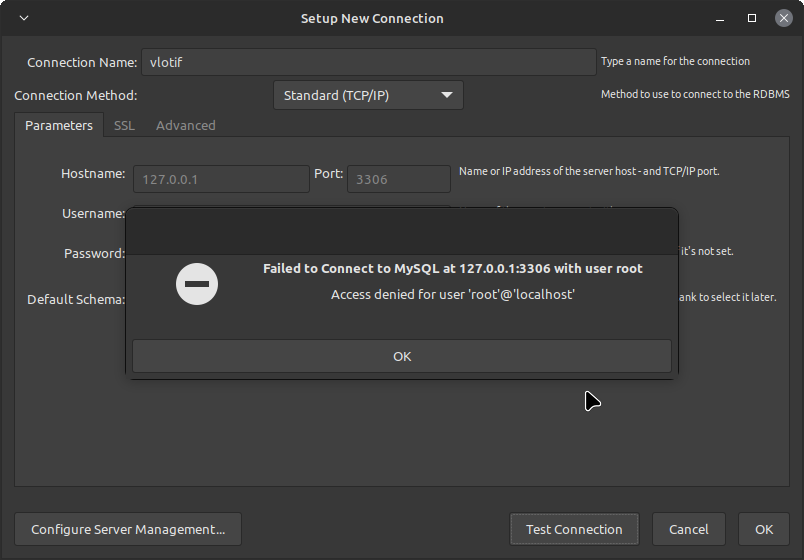The width and height of the screenshot is (804, 560).
Task: Switch to the SSL tab
Action: tap(124, 125)
